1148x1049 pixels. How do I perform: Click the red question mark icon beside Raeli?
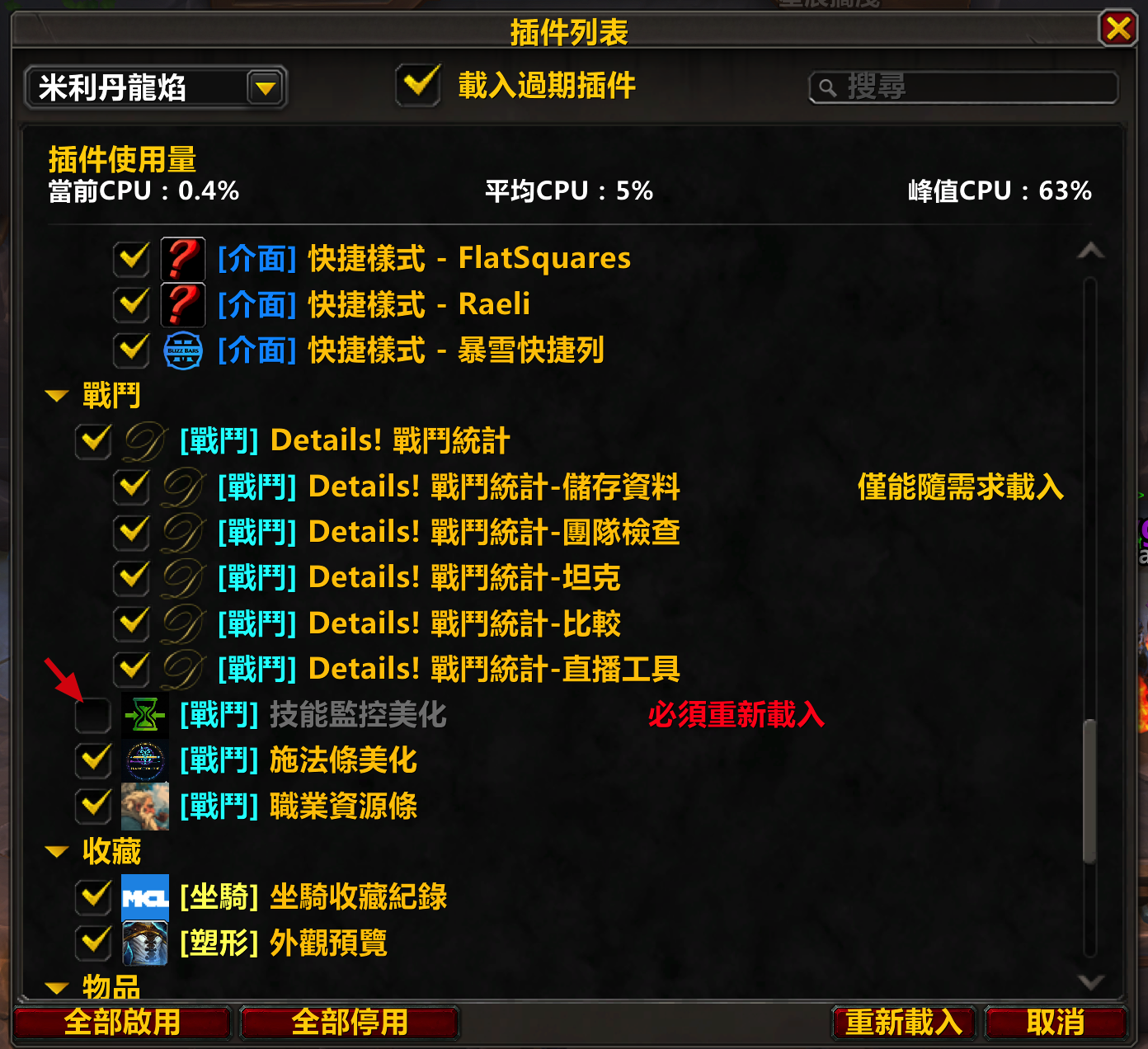182,304
